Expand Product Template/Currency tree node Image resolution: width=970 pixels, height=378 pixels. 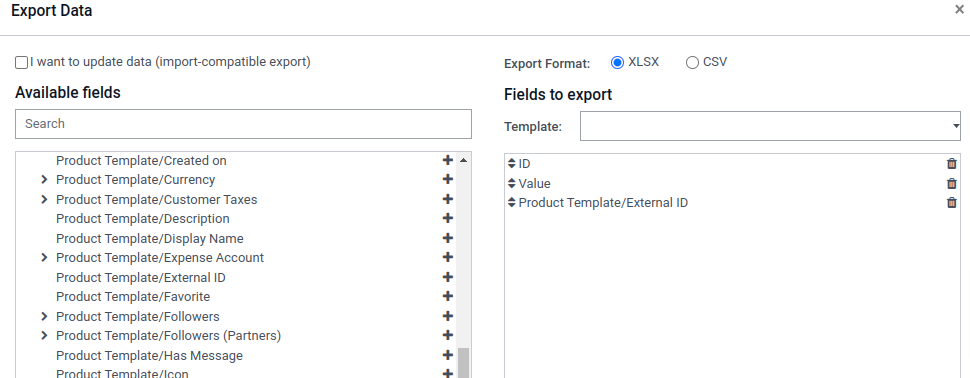pos(44,179)
